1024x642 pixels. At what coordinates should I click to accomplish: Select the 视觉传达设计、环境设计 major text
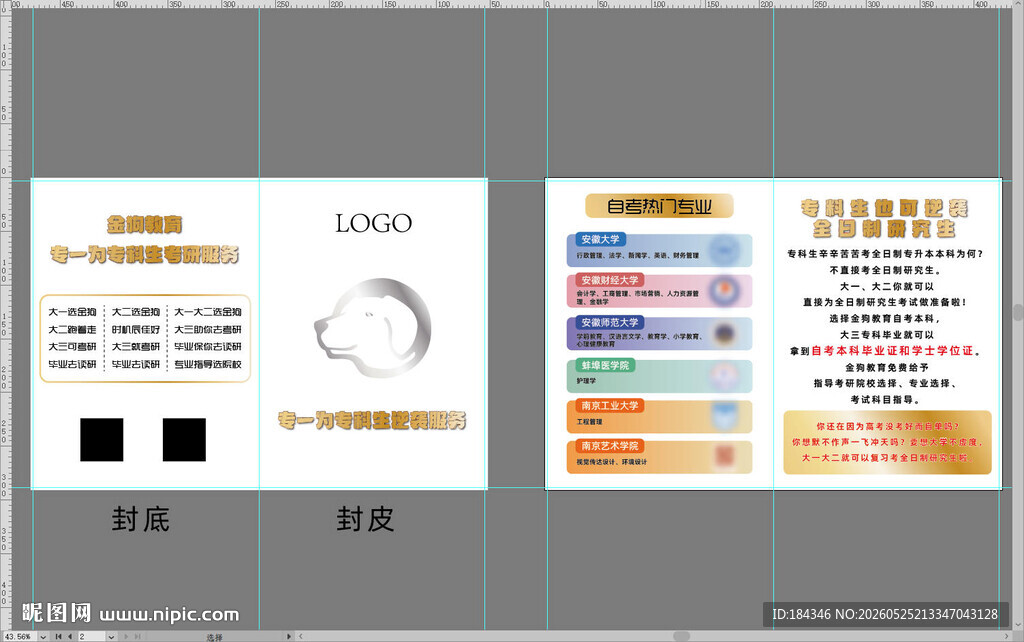tap(611, 462)
